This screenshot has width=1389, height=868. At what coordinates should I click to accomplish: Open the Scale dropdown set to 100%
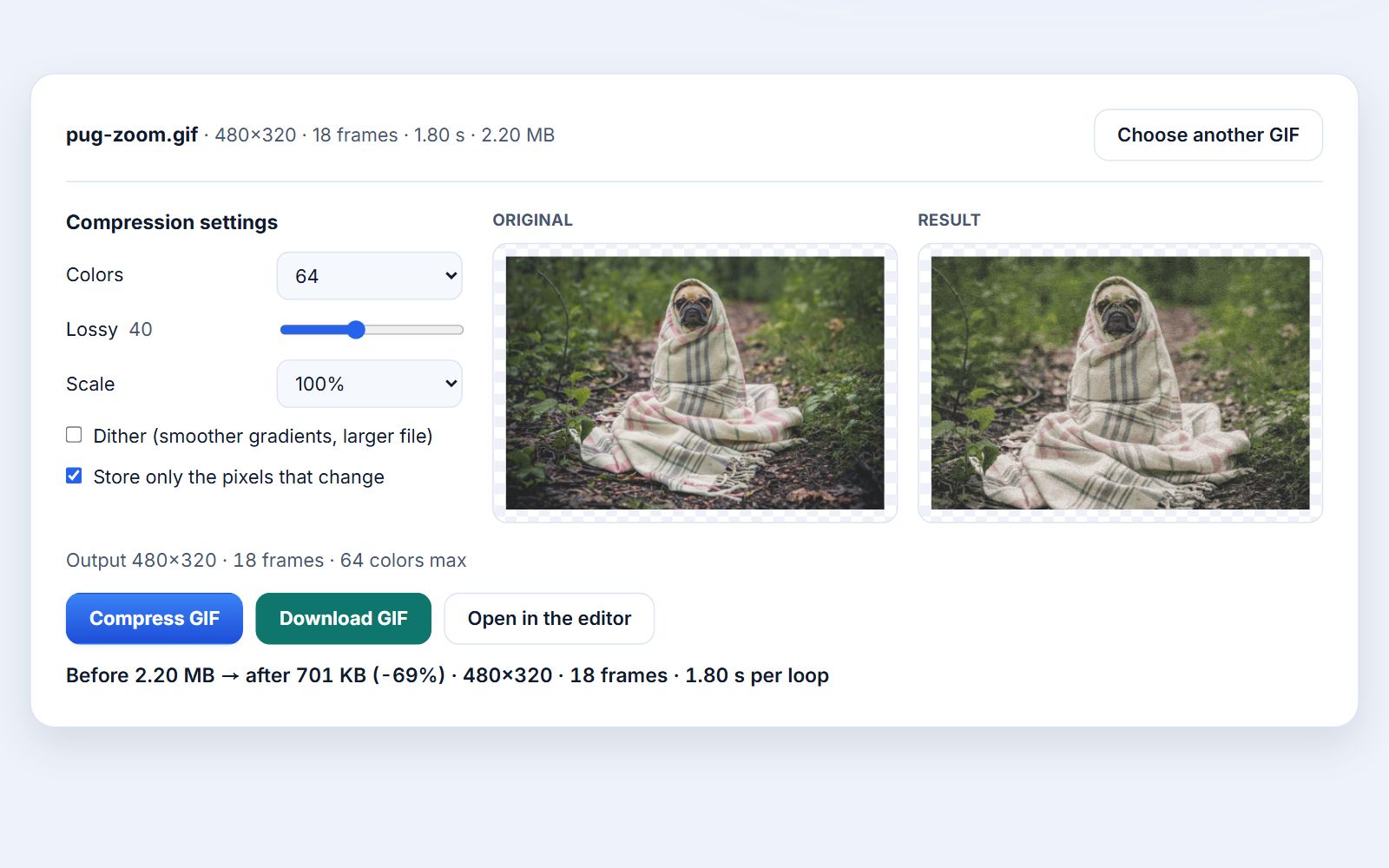369,384
